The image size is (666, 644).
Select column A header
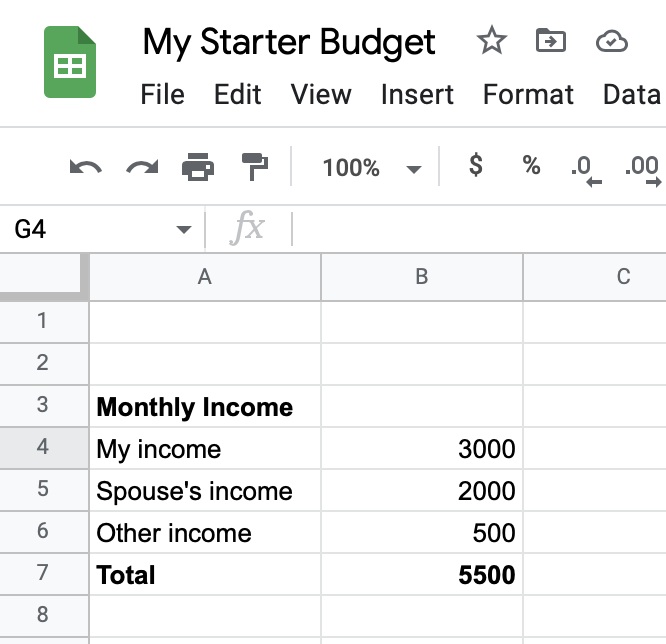[x=205, y=277]
